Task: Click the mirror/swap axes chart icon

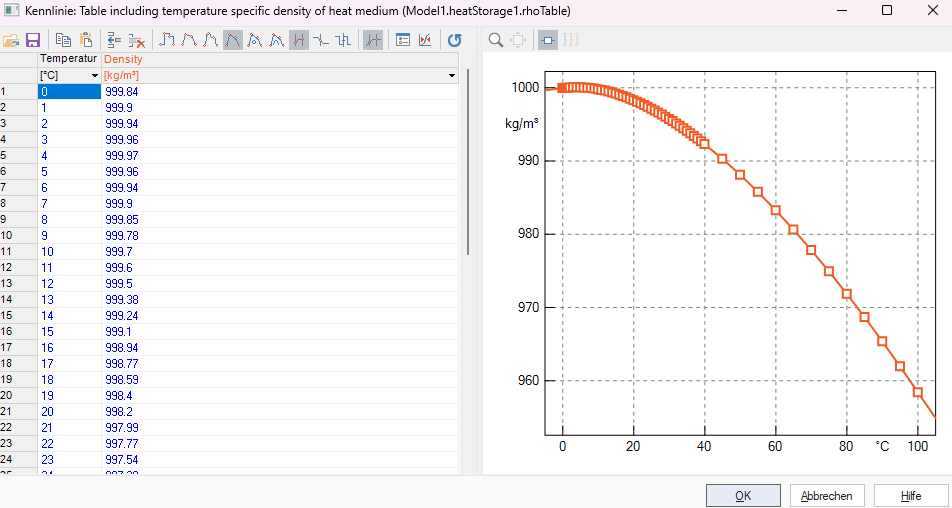Action: (425, 40)
